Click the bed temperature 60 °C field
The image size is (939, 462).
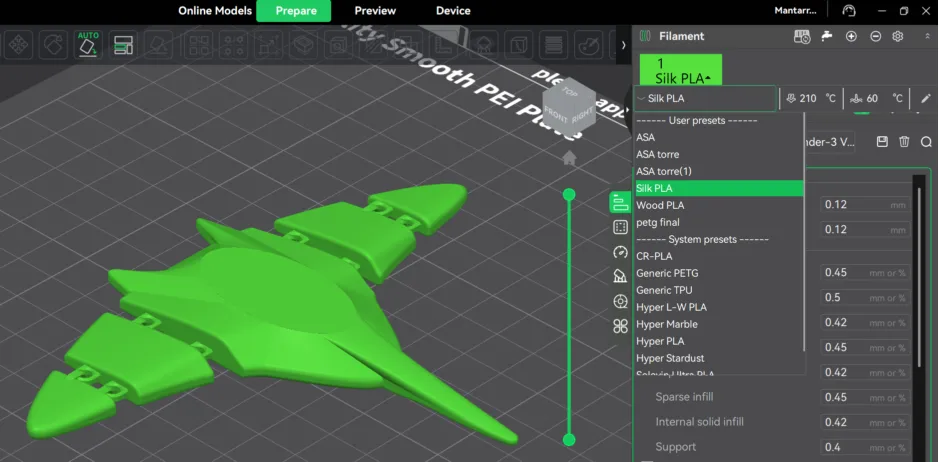(x=876, y=98)
